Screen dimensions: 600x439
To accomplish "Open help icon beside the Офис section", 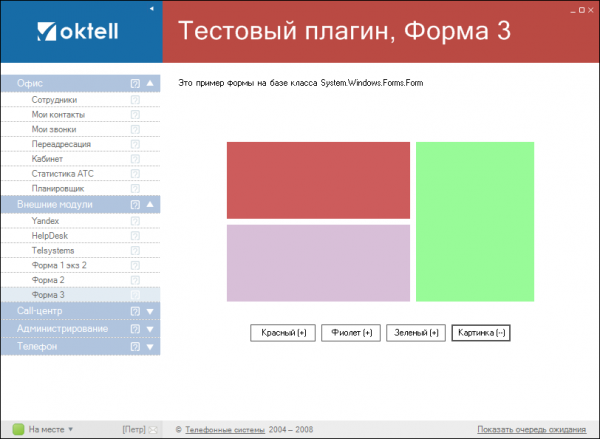I will pyautogui.click(x=135, y=84).
